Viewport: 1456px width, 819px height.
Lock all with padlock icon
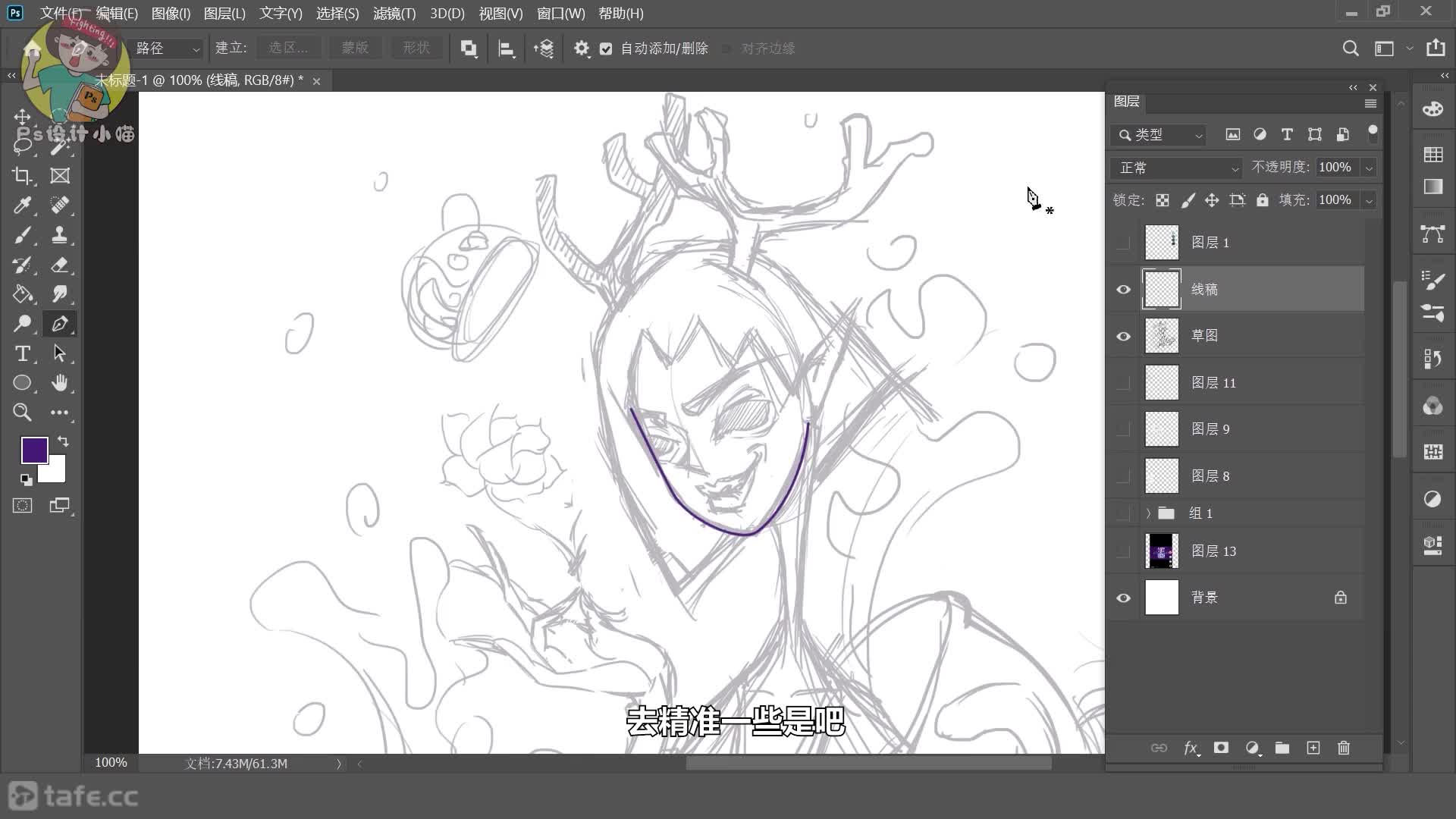[x=1262, y=200]
